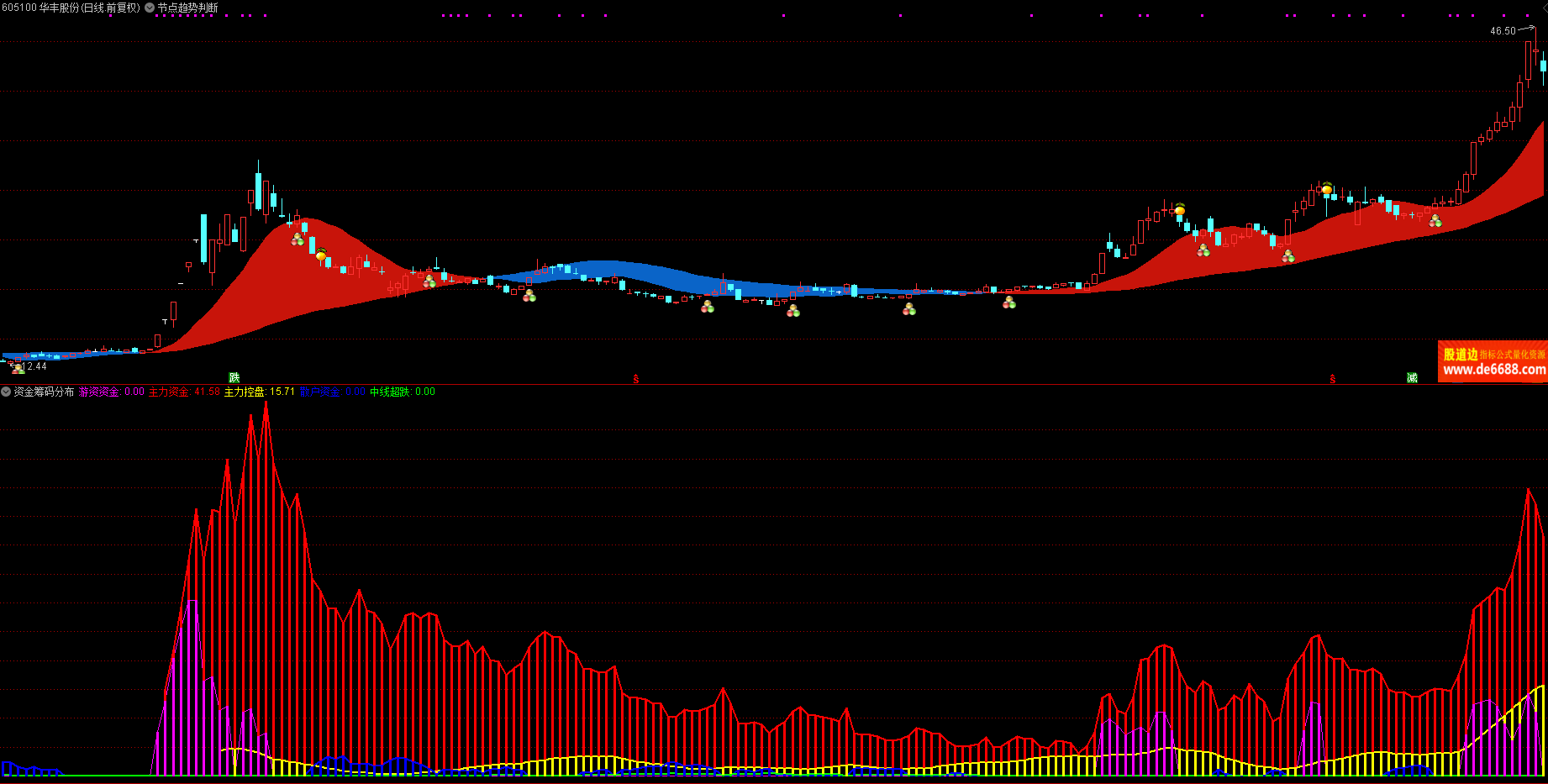Viewport: 1548px width, 784px height.
Task: Click the rightmost red S marker
Action: pos(1333,379)
